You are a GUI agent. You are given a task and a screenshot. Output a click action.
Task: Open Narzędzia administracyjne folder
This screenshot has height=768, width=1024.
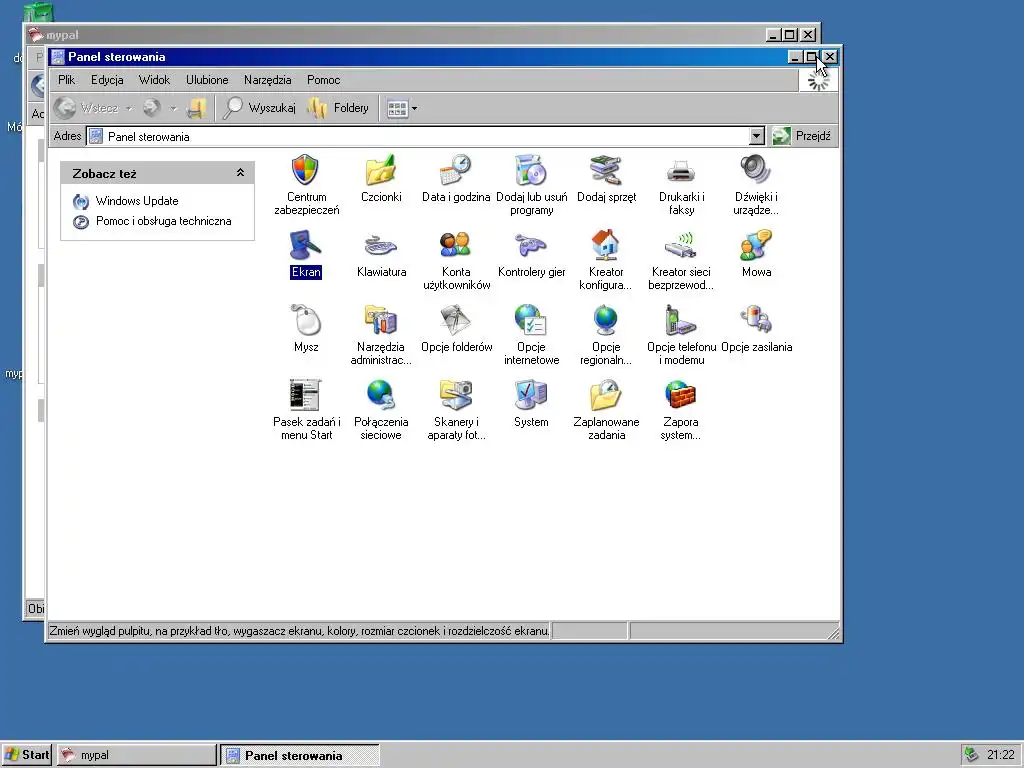[x=381, y=321]
